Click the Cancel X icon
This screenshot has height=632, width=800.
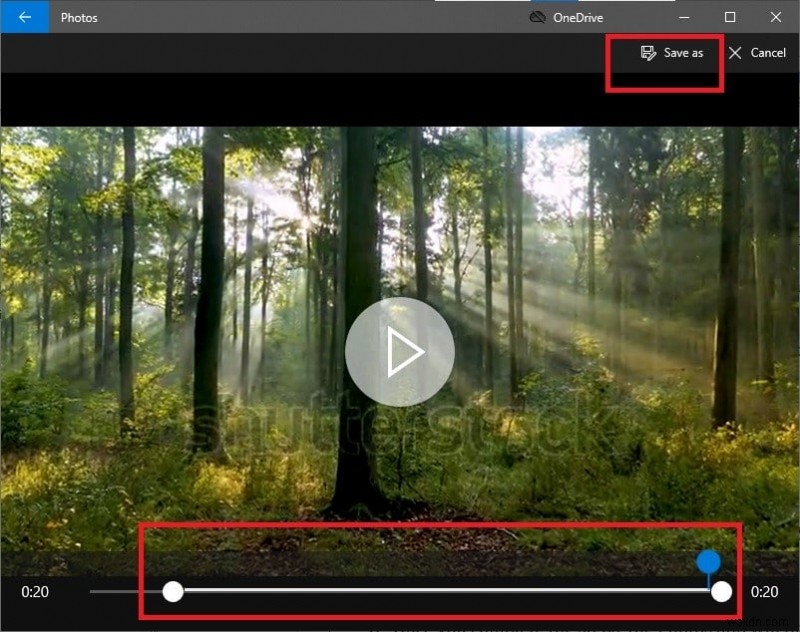pyautogui.click(x=736, y=52)
